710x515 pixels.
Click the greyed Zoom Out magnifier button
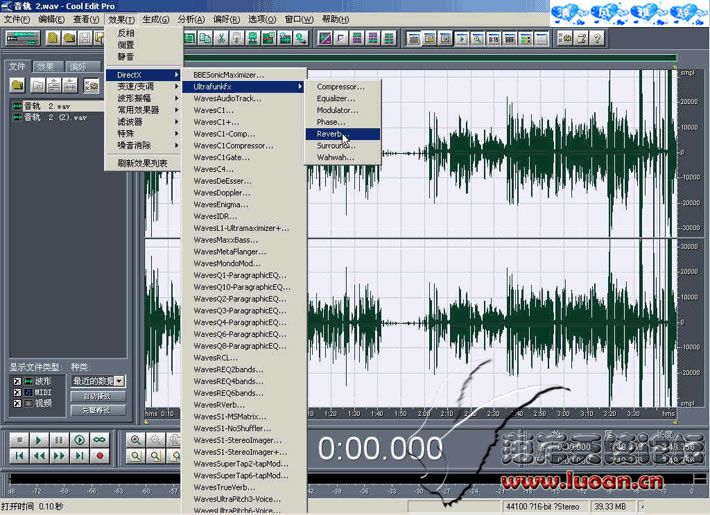[156, 440]
